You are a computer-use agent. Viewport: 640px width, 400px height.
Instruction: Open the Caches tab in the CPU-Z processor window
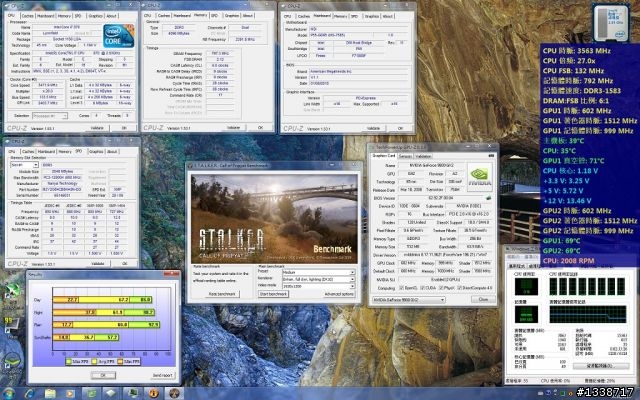[27, 16]
